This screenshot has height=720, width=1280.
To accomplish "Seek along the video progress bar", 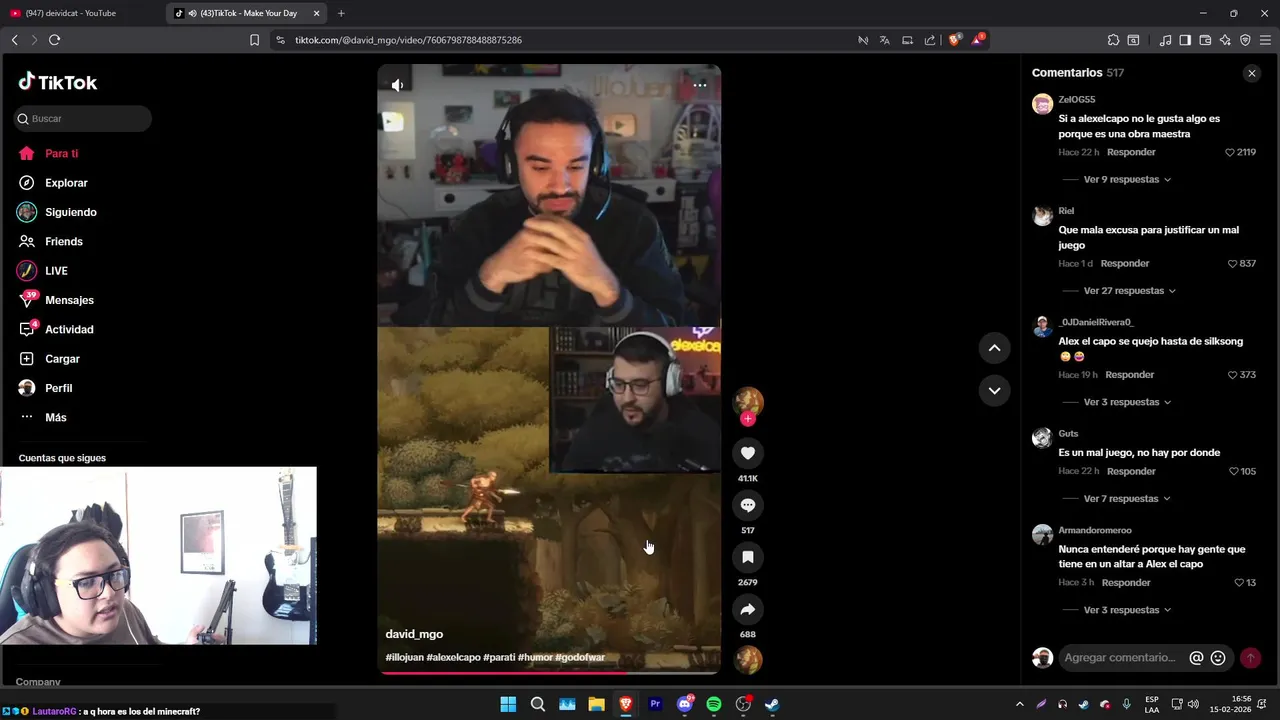I will click(x=549, y=672).
